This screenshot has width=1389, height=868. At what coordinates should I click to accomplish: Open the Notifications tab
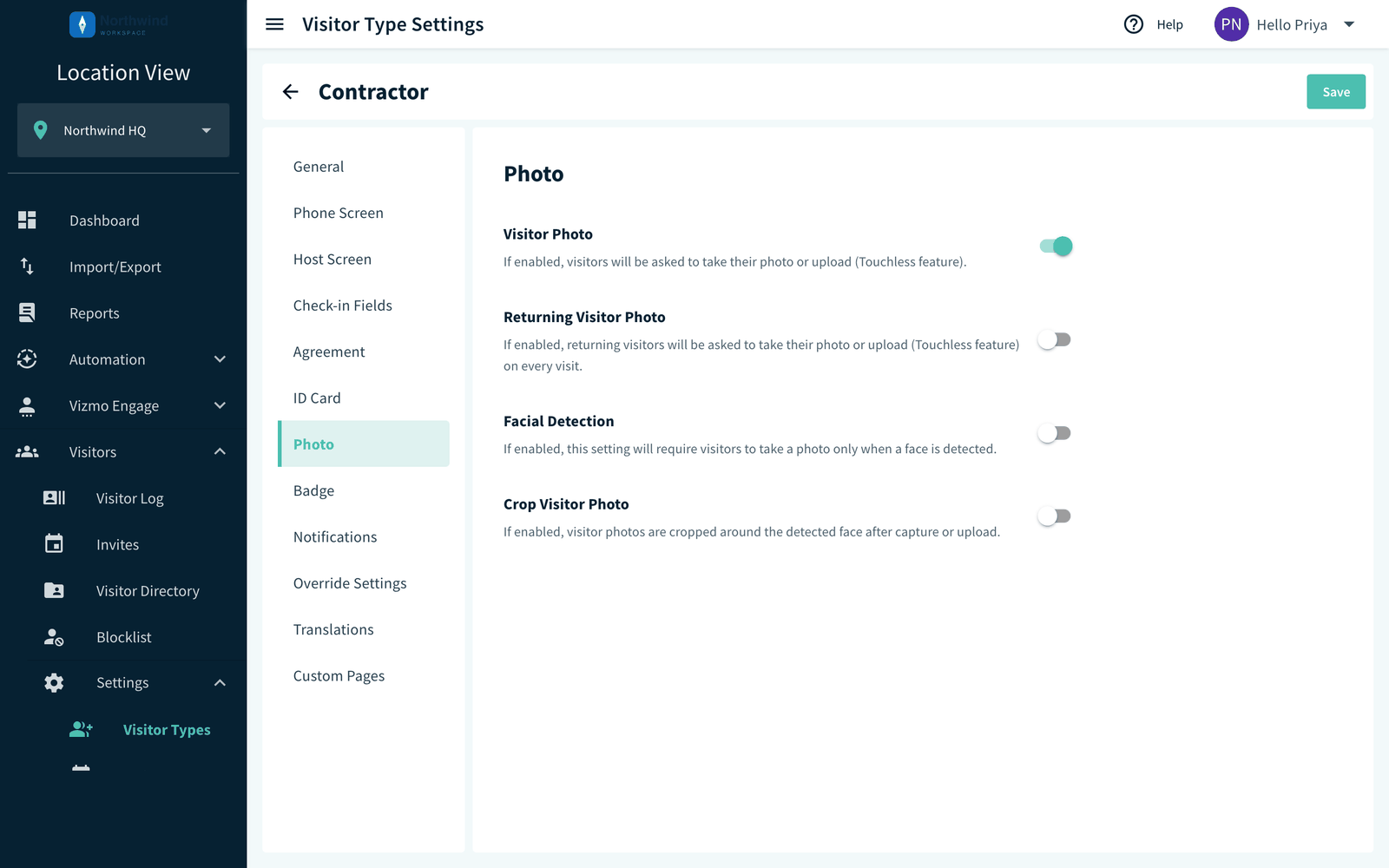[x=364, y=537]
